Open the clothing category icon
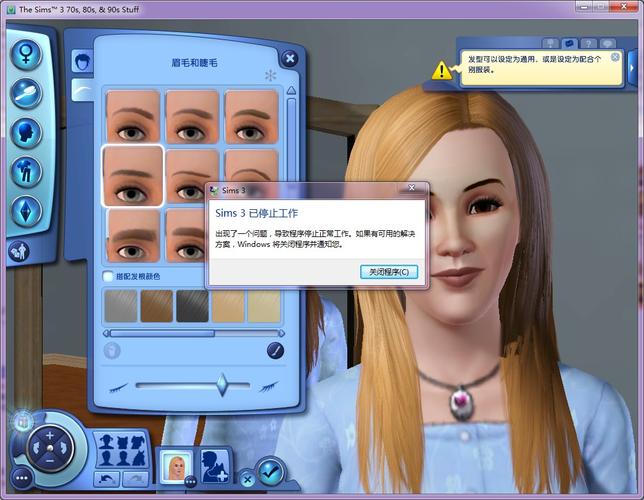Image resolution: width=644 pixels, height=500 pixels. click(26, 172)
